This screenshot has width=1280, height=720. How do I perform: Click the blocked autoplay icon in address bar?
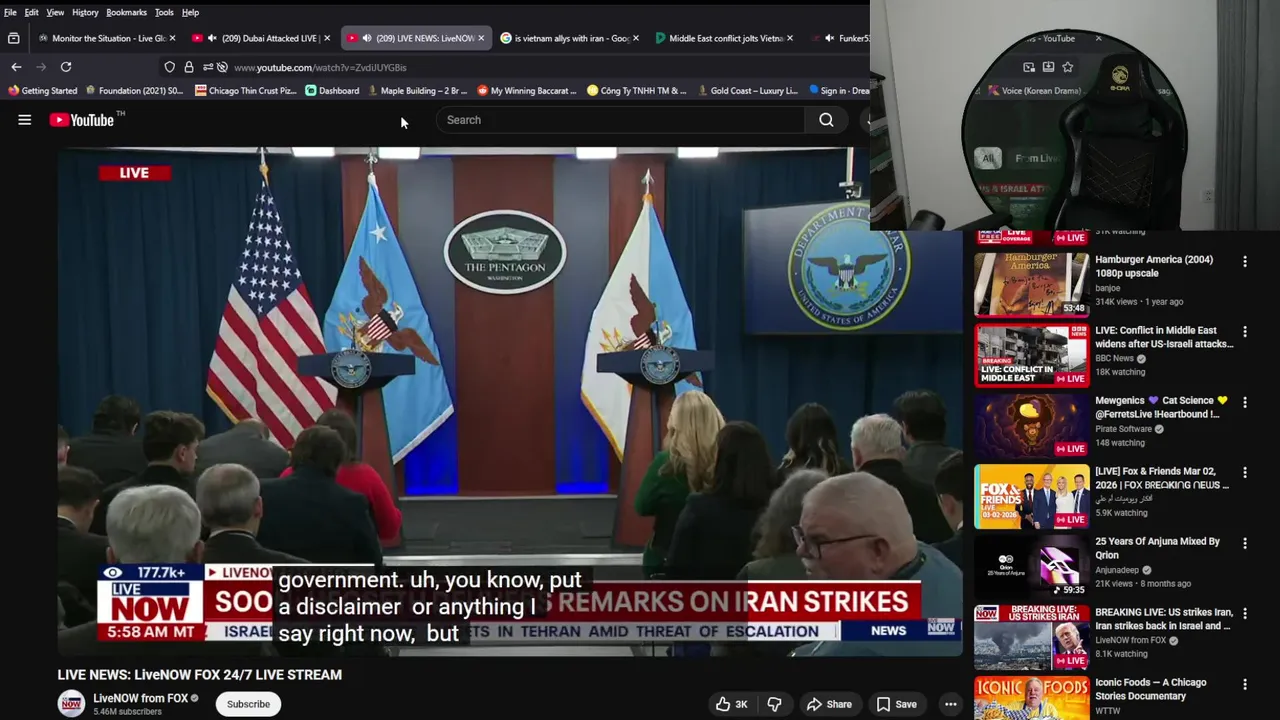(x=222, y=67)
